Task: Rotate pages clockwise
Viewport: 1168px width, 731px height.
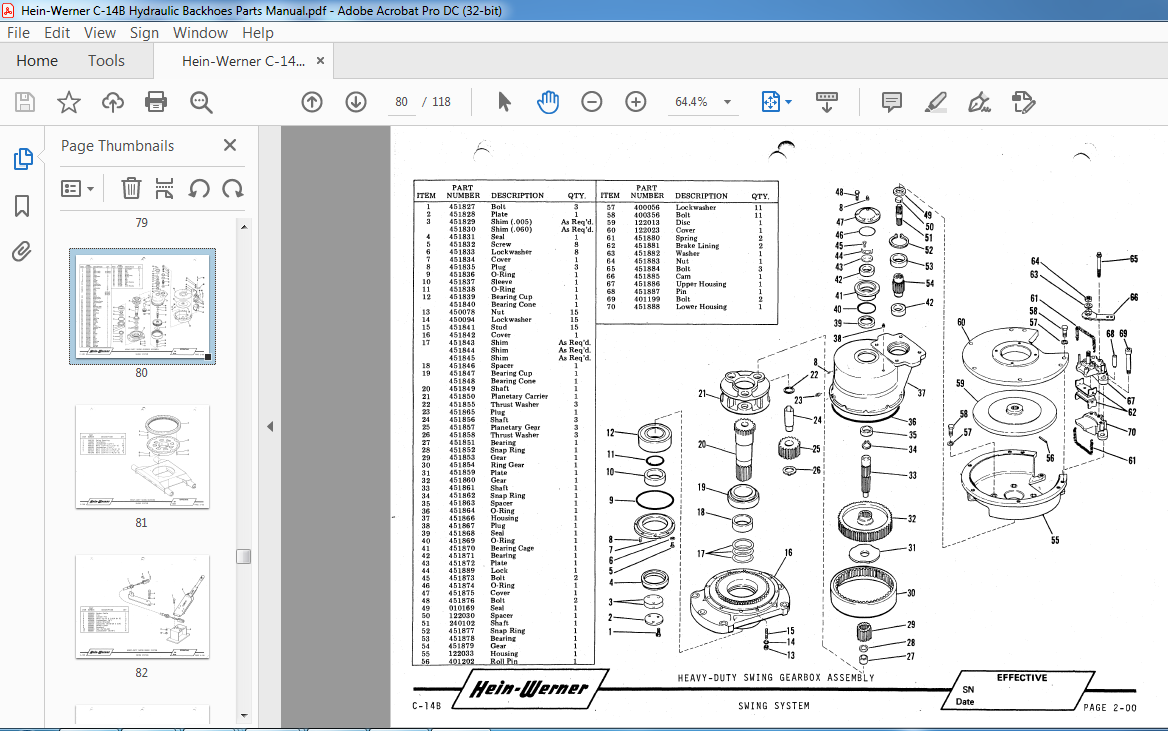Action: [232, 189]
